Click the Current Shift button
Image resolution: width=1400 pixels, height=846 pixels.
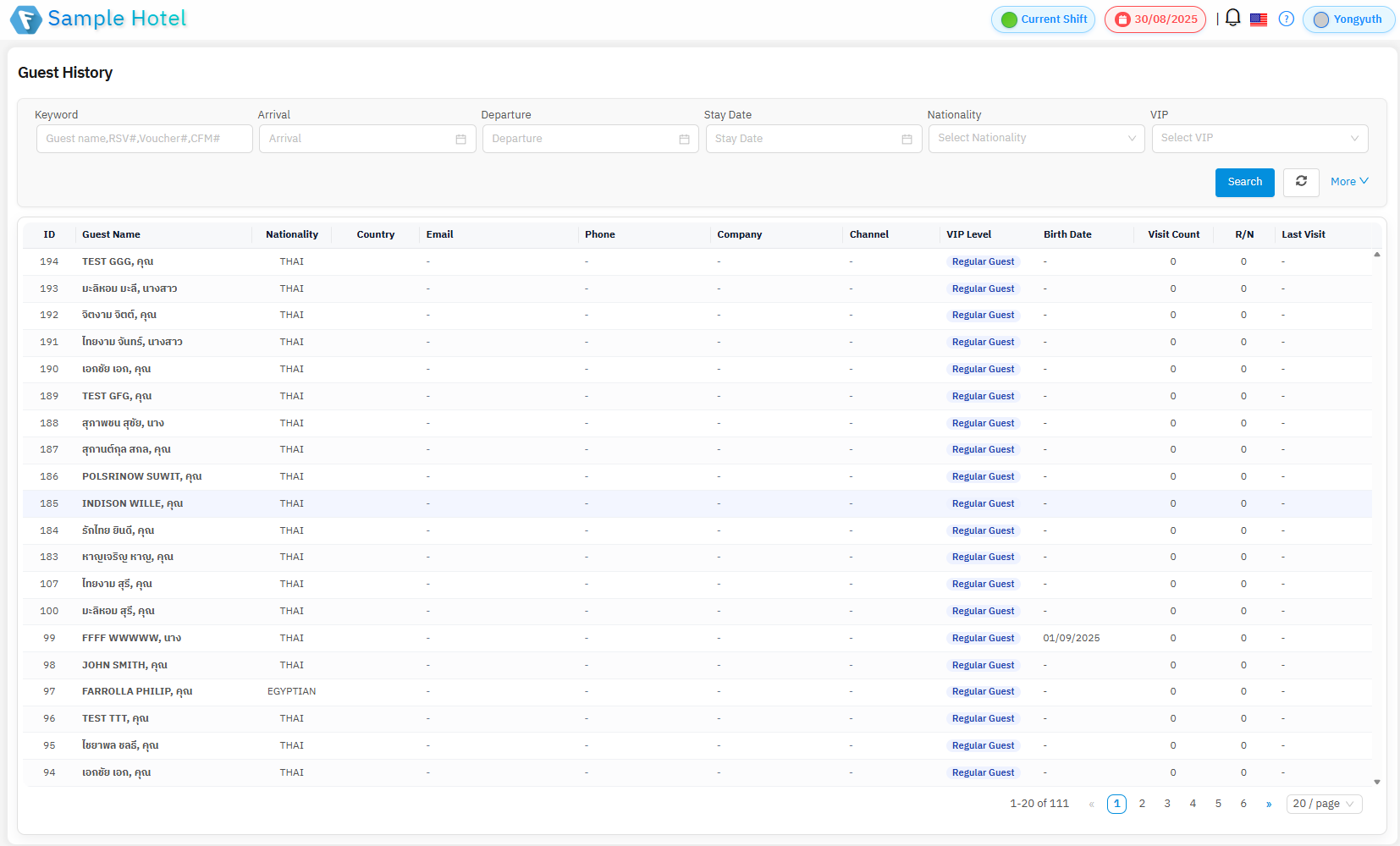pos(1043,19)
